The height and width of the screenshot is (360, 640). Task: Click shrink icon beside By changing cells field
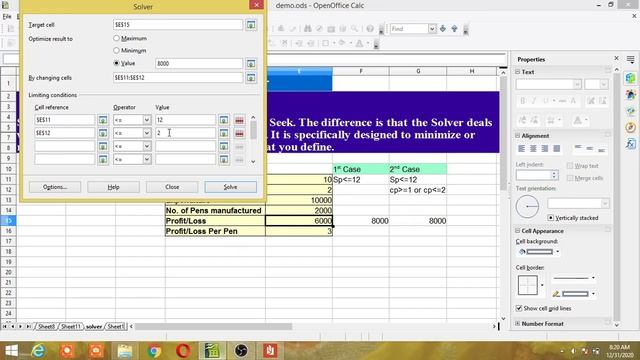coord(251,78)
